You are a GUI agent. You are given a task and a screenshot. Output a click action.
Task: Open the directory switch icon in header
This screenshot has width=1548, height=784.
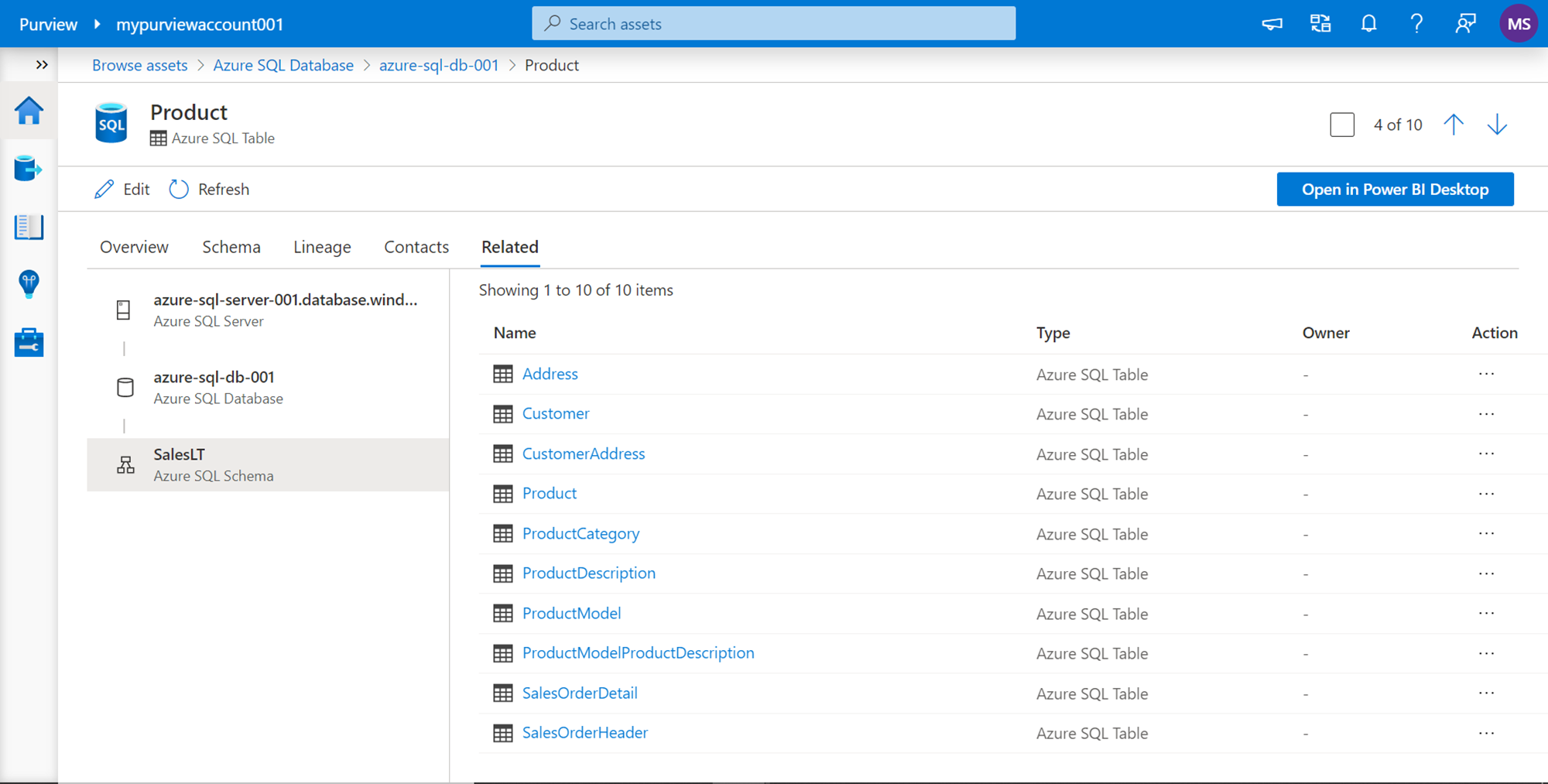1320,24
